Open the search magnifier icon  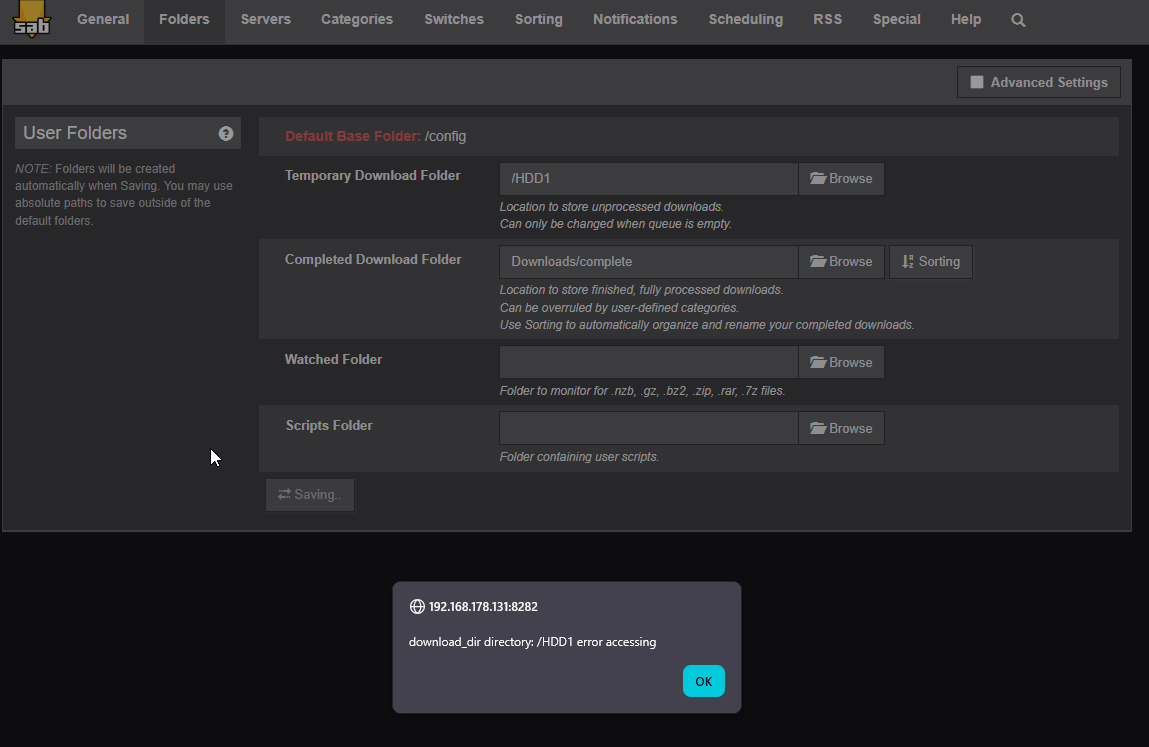coord(1018,20)
